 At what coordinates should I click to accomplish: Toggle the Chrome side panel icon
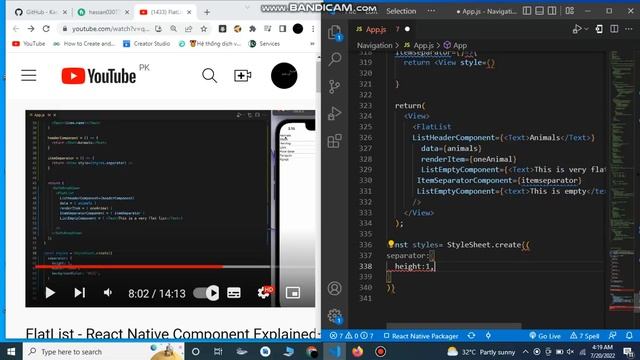(282, 29)
